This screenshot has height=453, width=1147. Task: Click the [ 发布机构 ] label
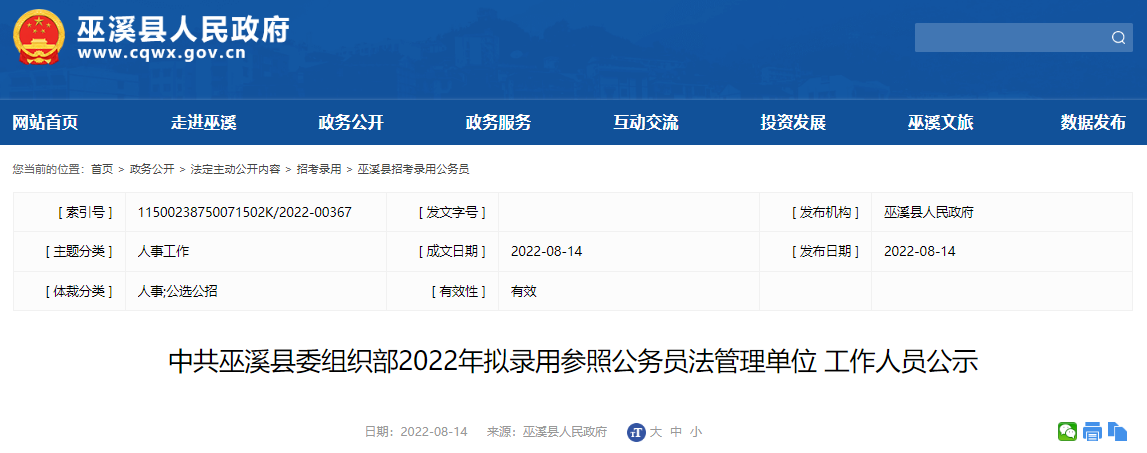coord(825,212)
